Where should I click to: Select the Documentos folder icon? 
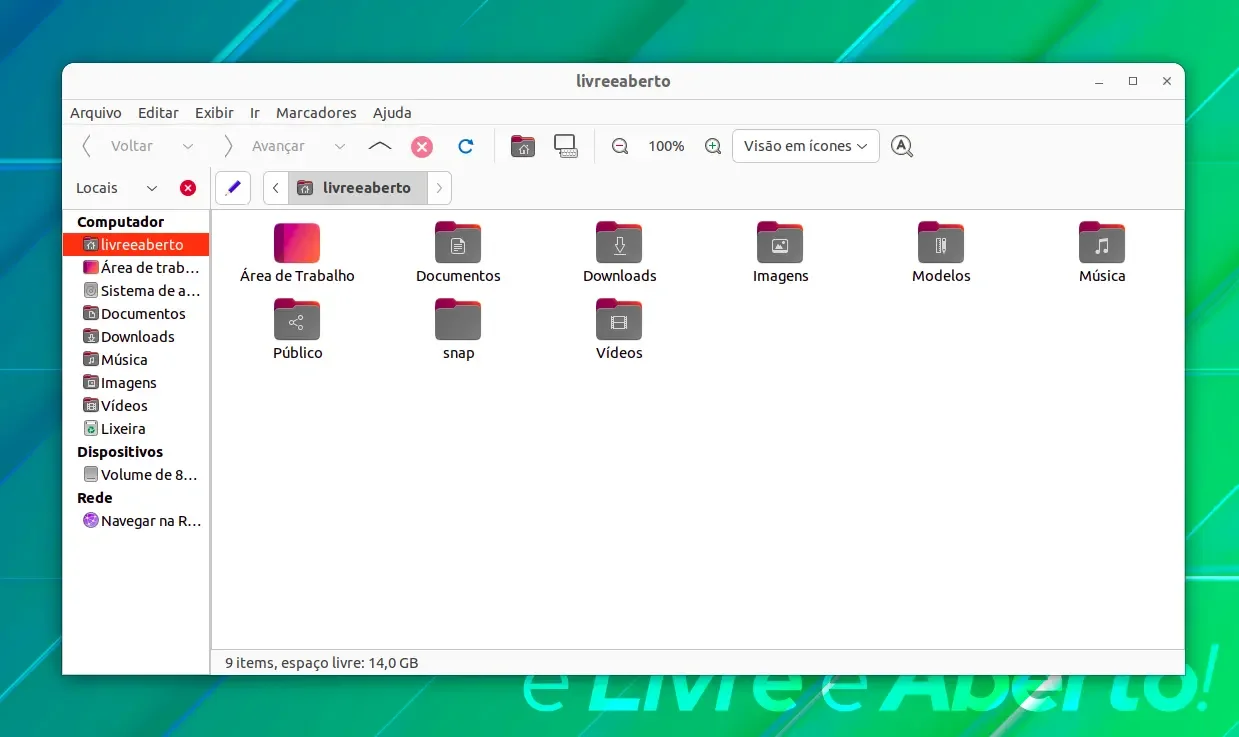pos(458,243)
